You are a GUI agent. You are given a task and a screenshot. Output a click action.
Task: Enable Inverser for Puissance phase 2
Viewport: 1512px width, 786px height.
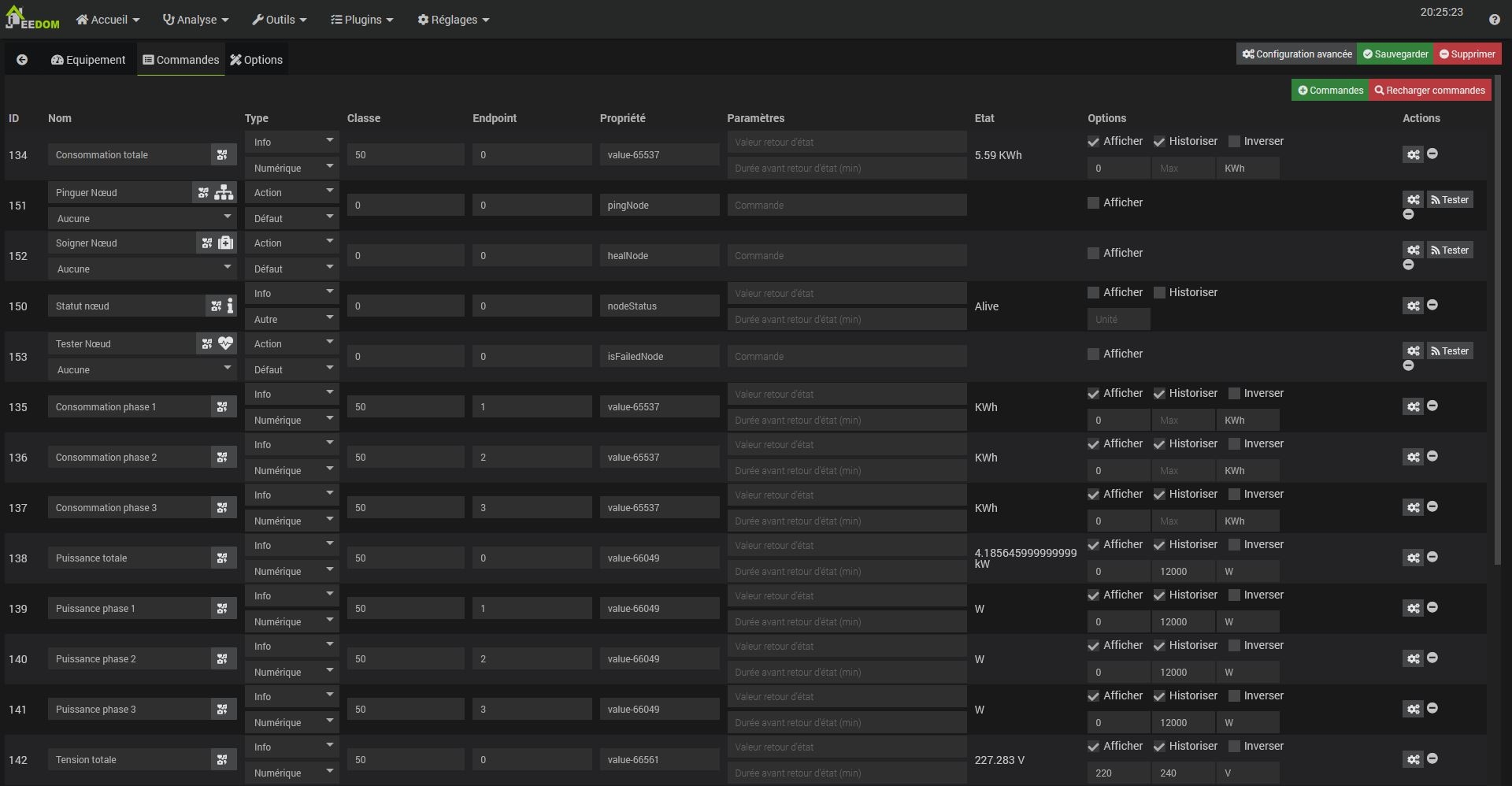1234,646
